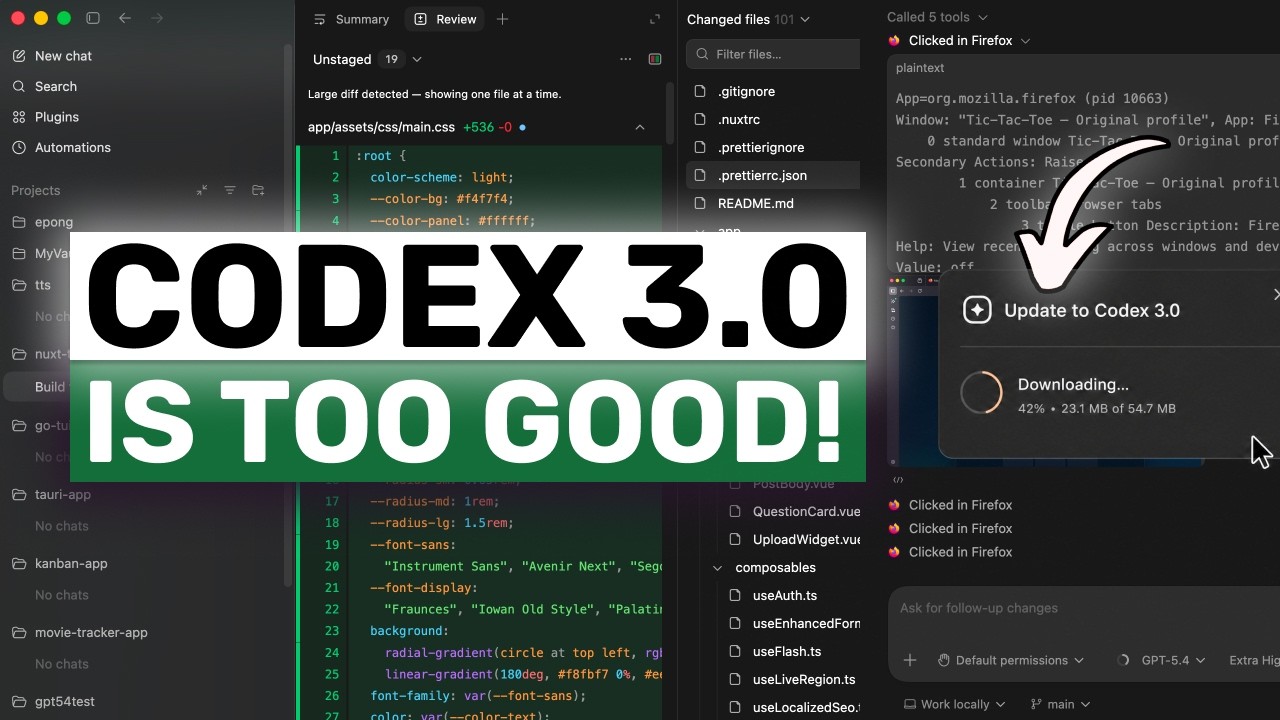Select the epong project
This screenshot has width=1280, height=720.
pos(54,222)
